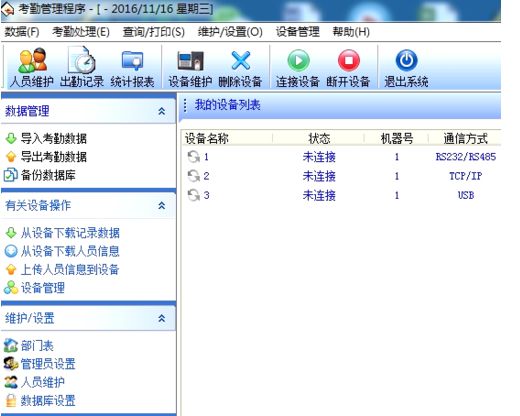The image size is (520, 416).
Task: Open 出勤记录 attendance records icon
Action: (81, 60)
